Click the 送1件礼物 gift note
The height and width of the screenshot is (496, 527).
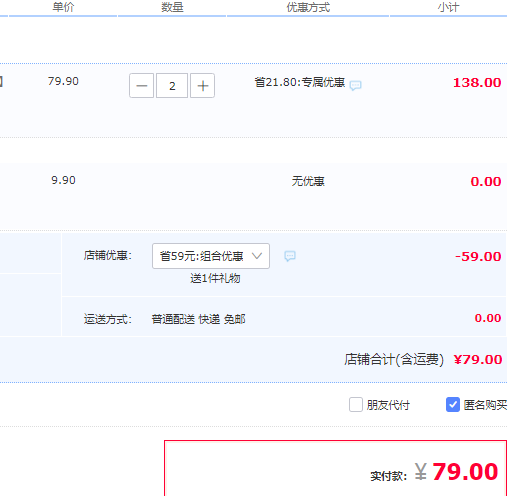pos(215,278)
